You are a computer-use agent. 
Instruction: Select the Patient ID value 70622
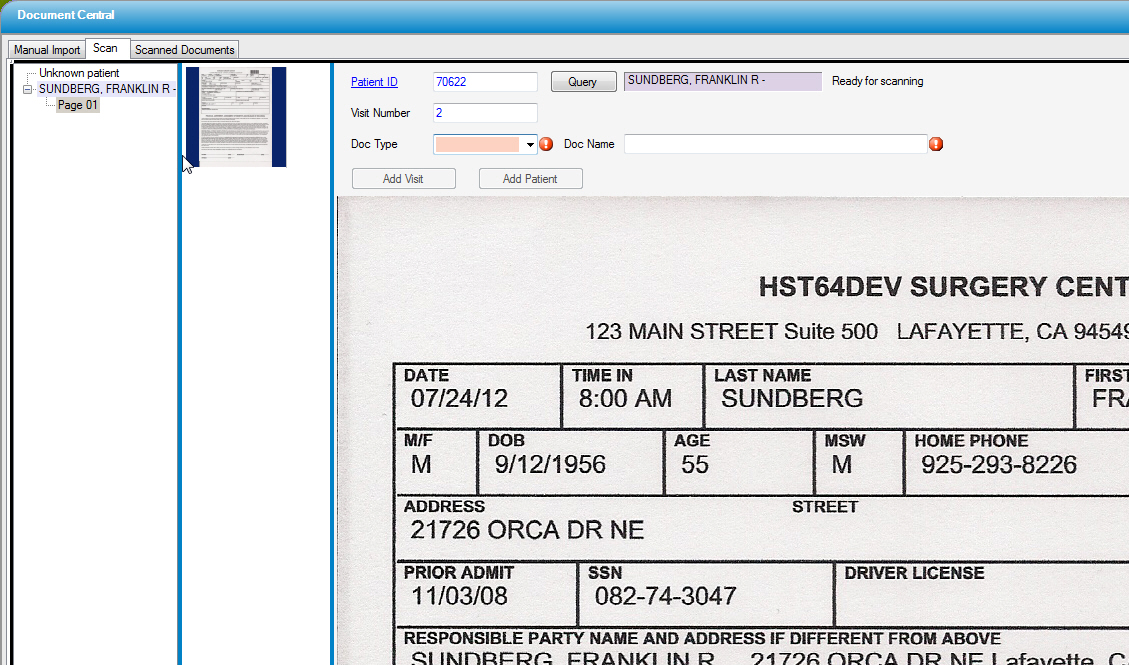point(484,81)
